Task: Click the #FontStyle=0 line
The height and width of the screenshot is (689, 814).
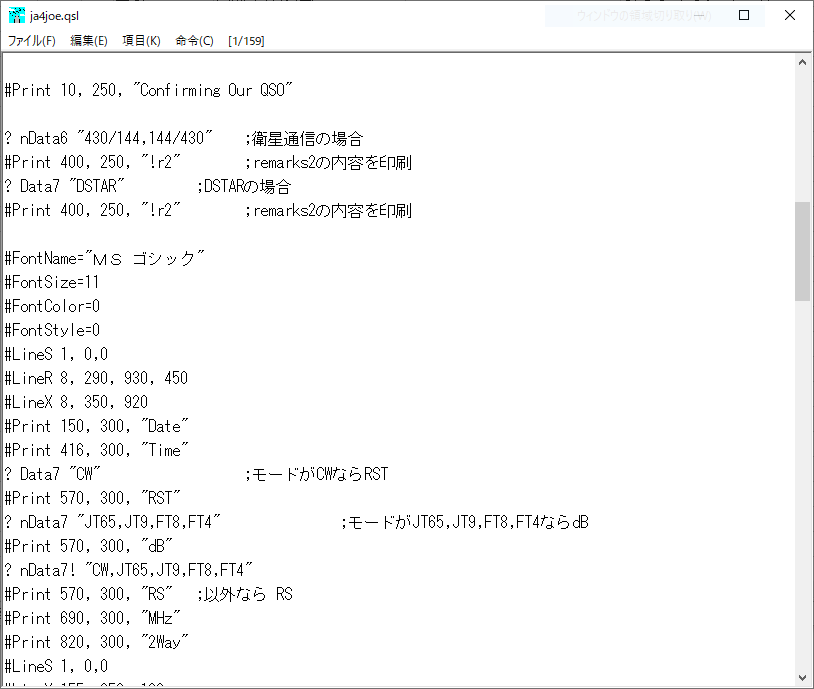Action: (52, 330)
